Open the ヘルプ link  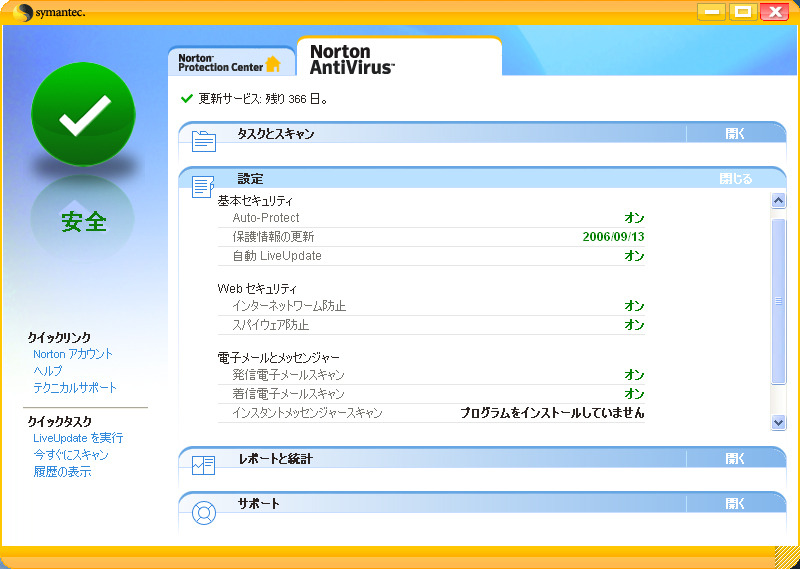(47, 370)
